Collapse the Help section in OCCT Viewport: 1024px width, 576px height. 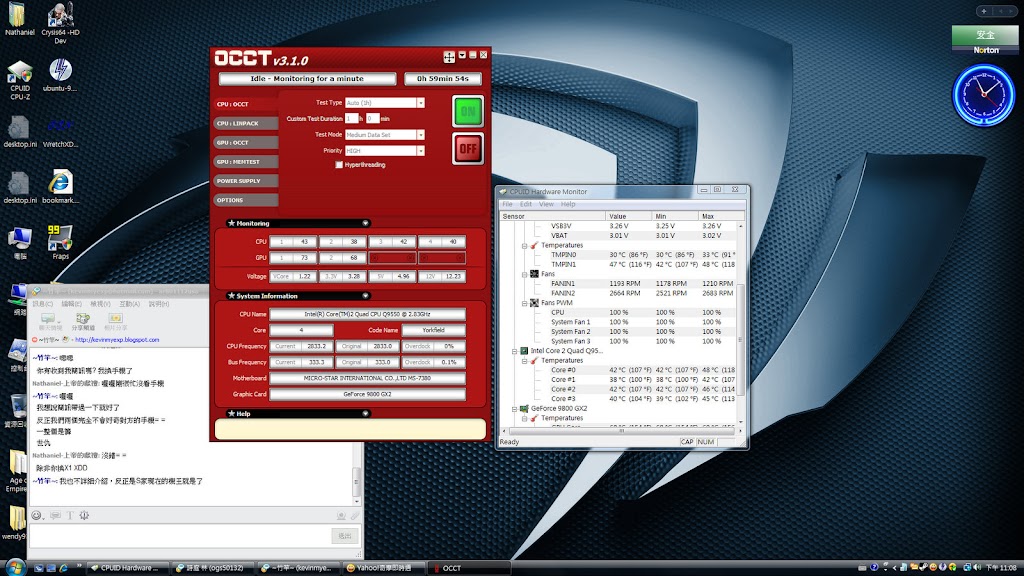pyautogui.click(x=365, y=413)
